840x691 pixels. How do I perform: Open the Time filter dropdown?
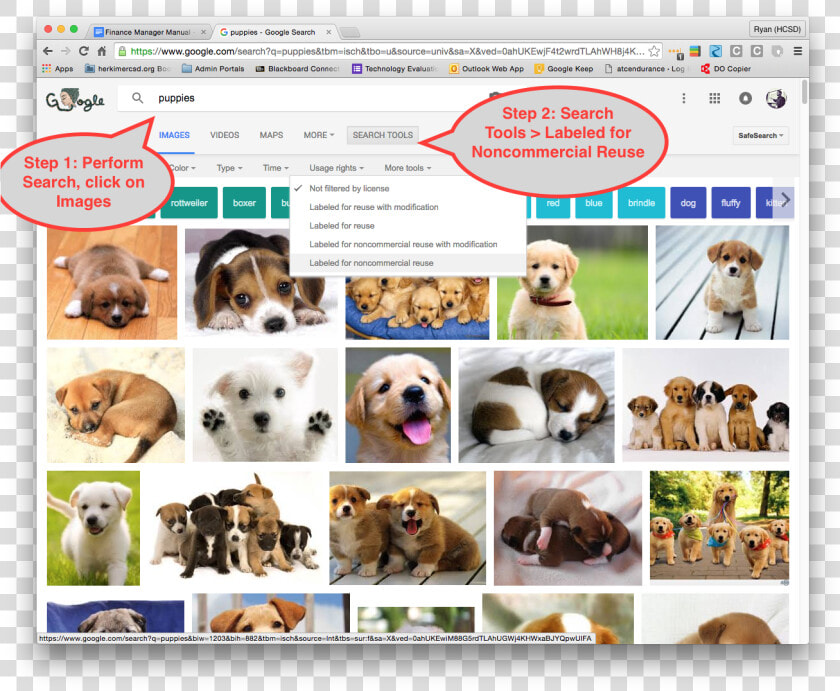pos(275,168)
